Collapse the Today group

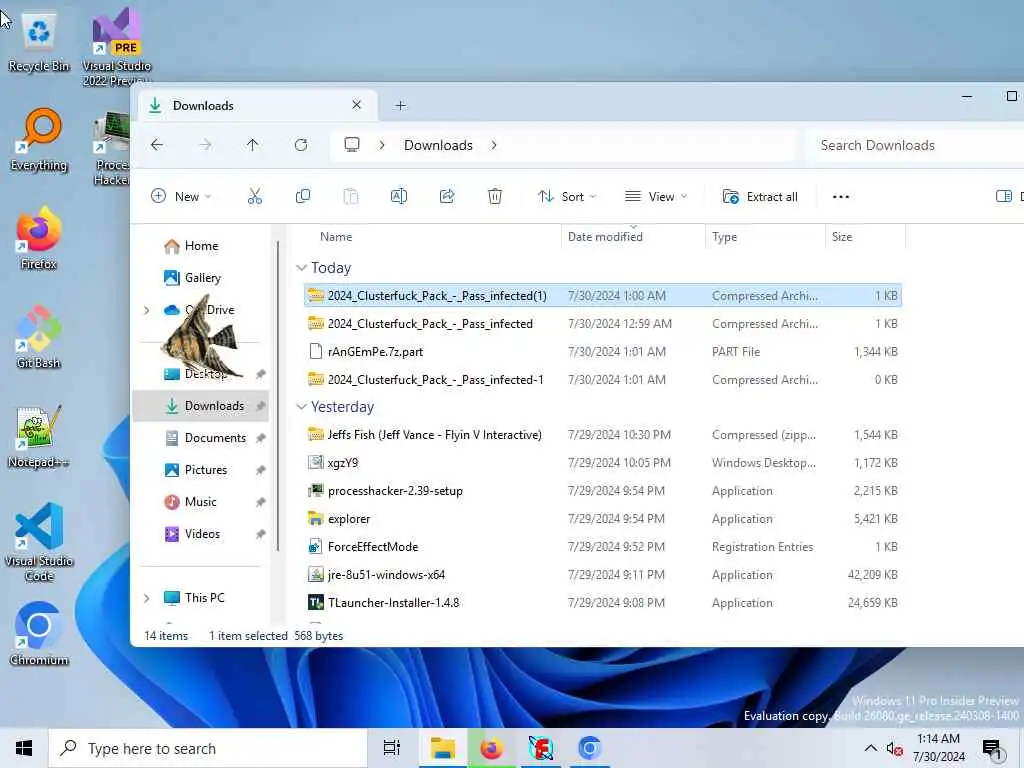point(301,268)
